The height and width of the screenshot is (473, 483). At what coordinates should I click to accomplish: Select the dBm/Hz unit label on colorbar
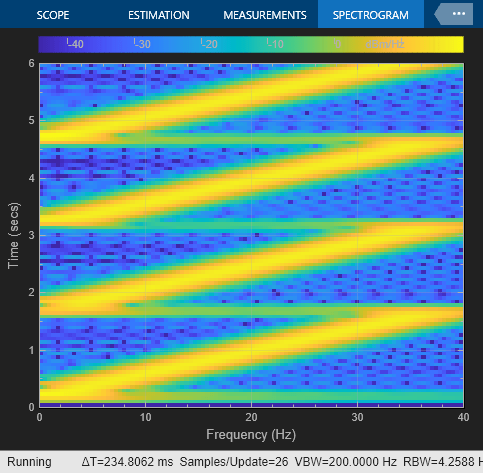click(x=385, y=44)
